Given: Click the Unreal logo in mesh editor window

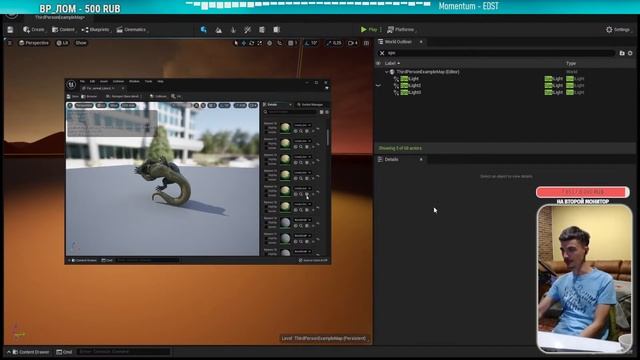Looking at the screenshot, I should (71, 84).
